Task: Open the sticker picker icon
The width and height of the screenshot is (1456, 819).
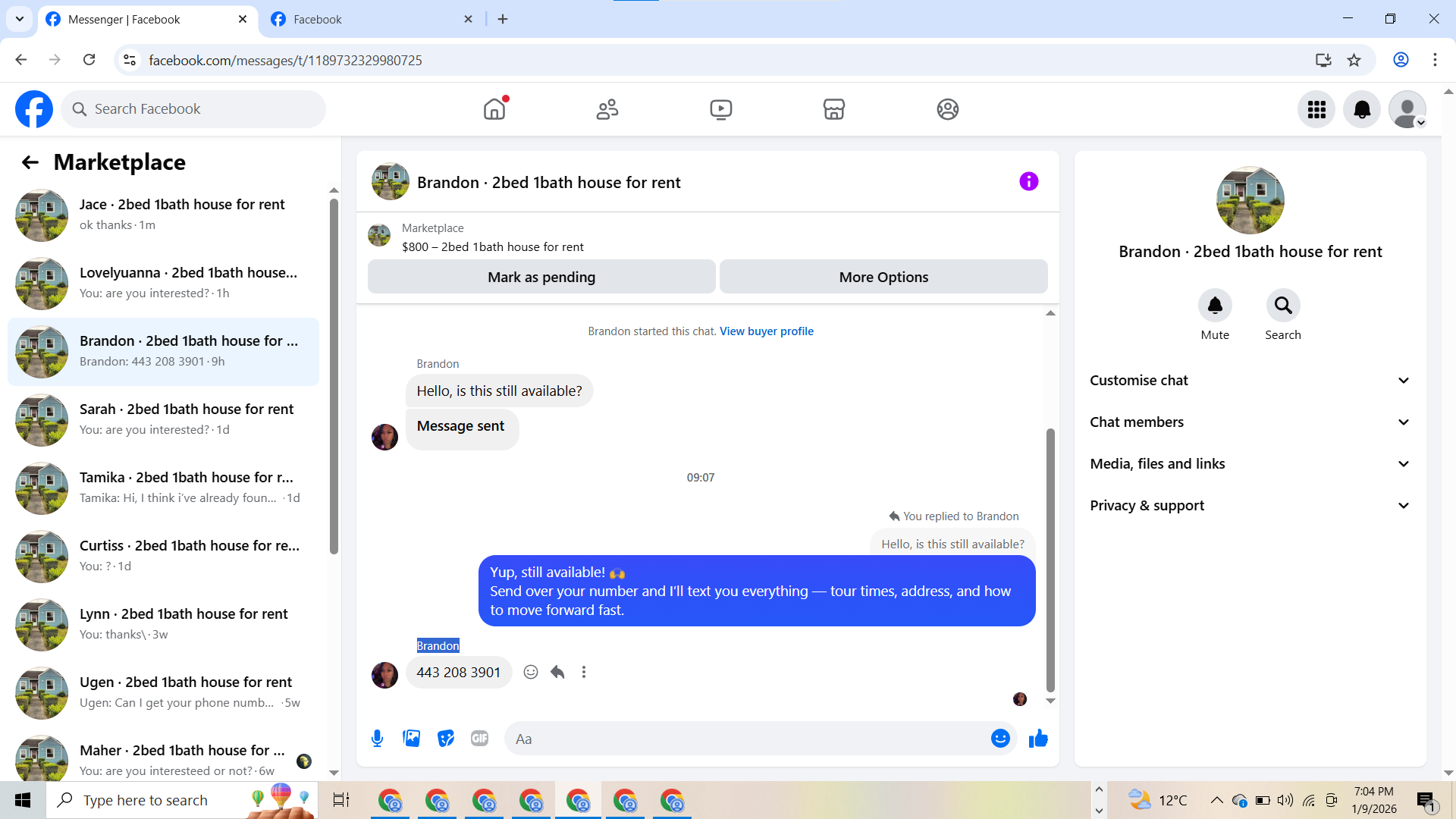Action: 446,739
